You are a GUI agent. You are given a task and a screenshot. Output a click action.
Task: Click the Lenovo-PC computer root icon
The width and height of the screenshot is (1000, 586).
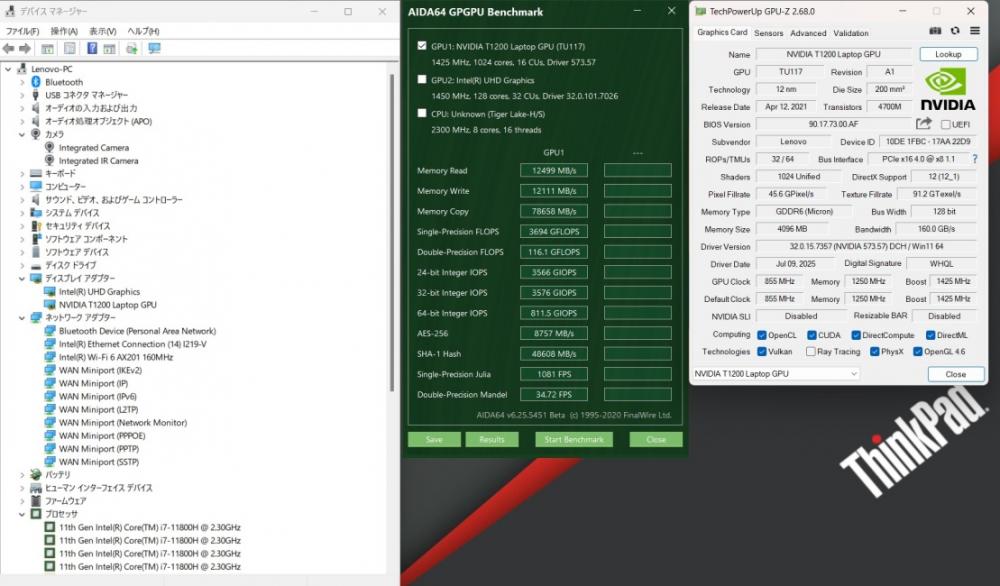(22, 69)
